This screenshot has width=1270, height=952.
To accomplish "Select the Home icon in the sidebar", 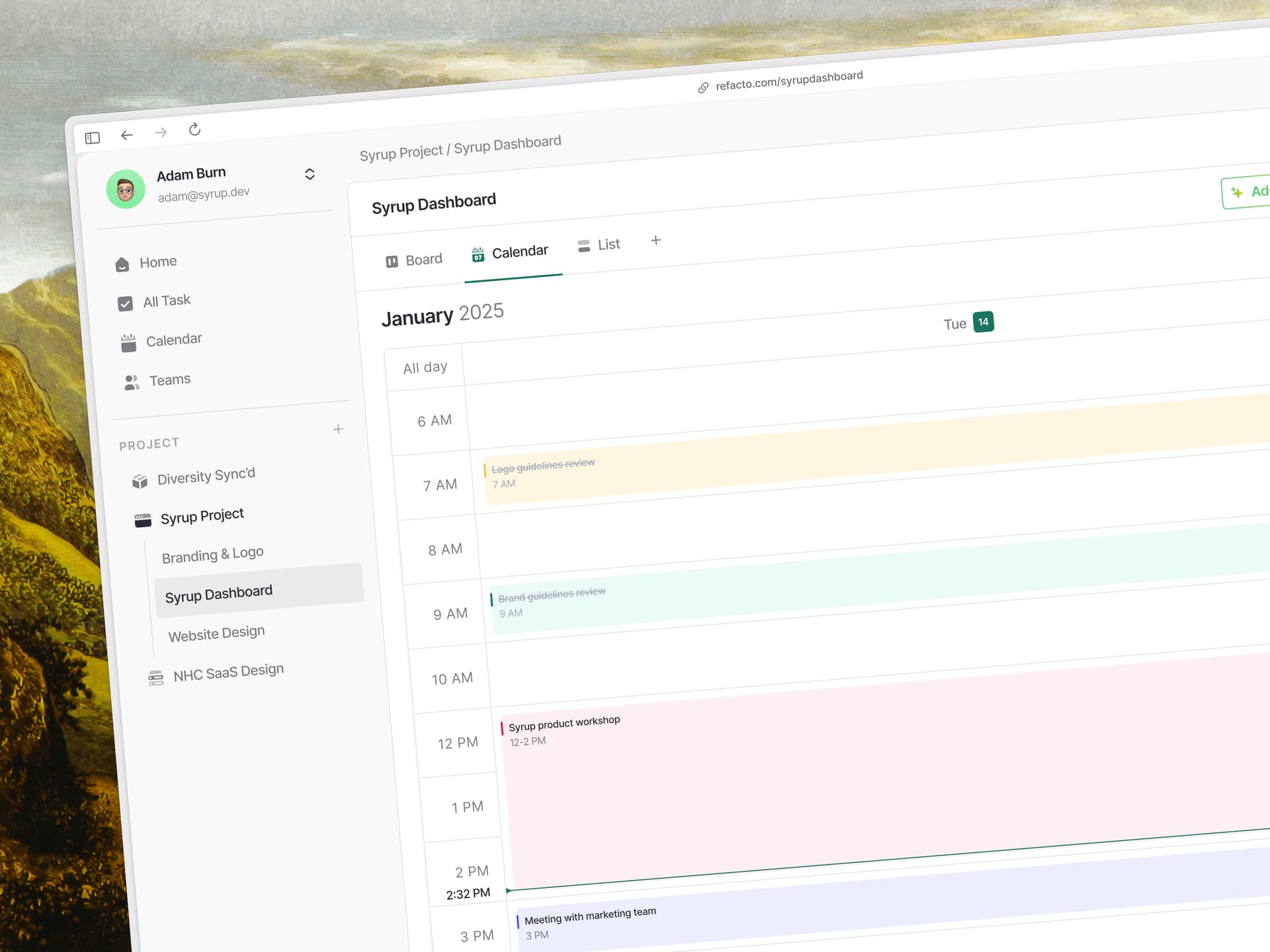I will (x=123, y=263).
